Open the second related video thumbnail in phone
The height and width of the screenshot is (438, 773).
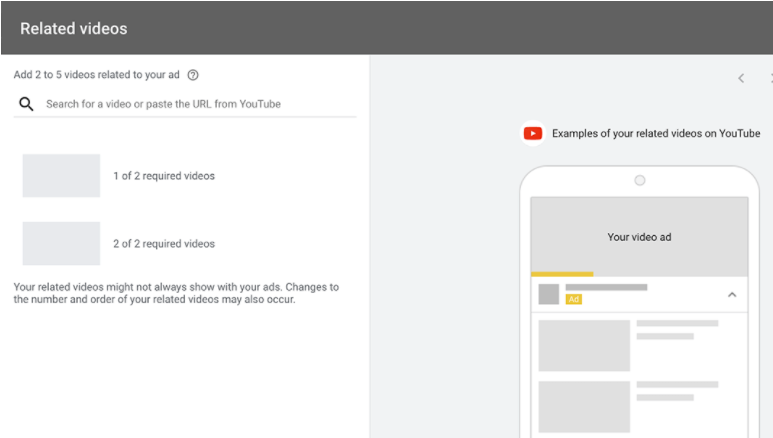(x=584, y=406)
